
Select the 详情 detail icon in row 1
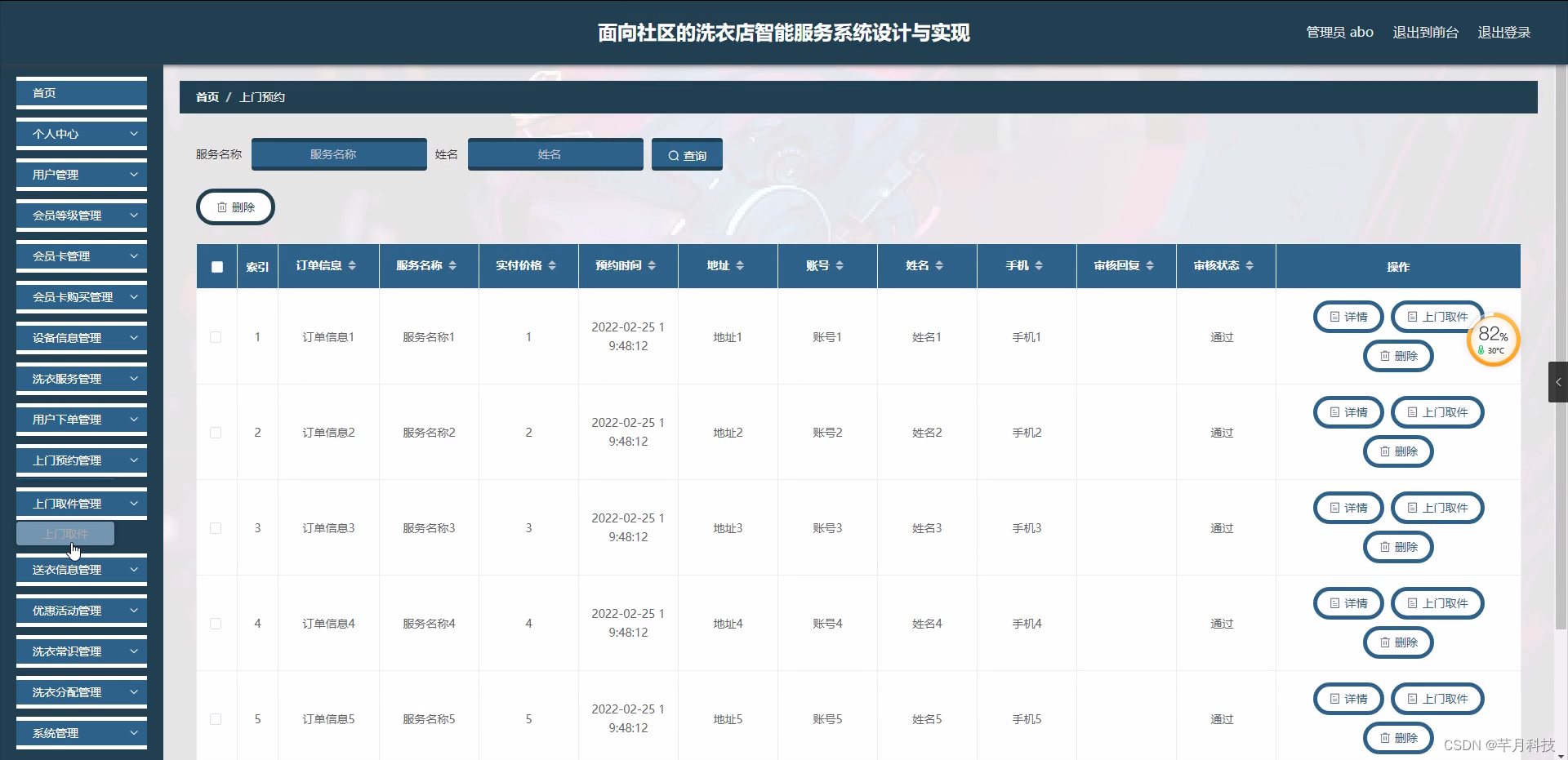click(1334, 317)
